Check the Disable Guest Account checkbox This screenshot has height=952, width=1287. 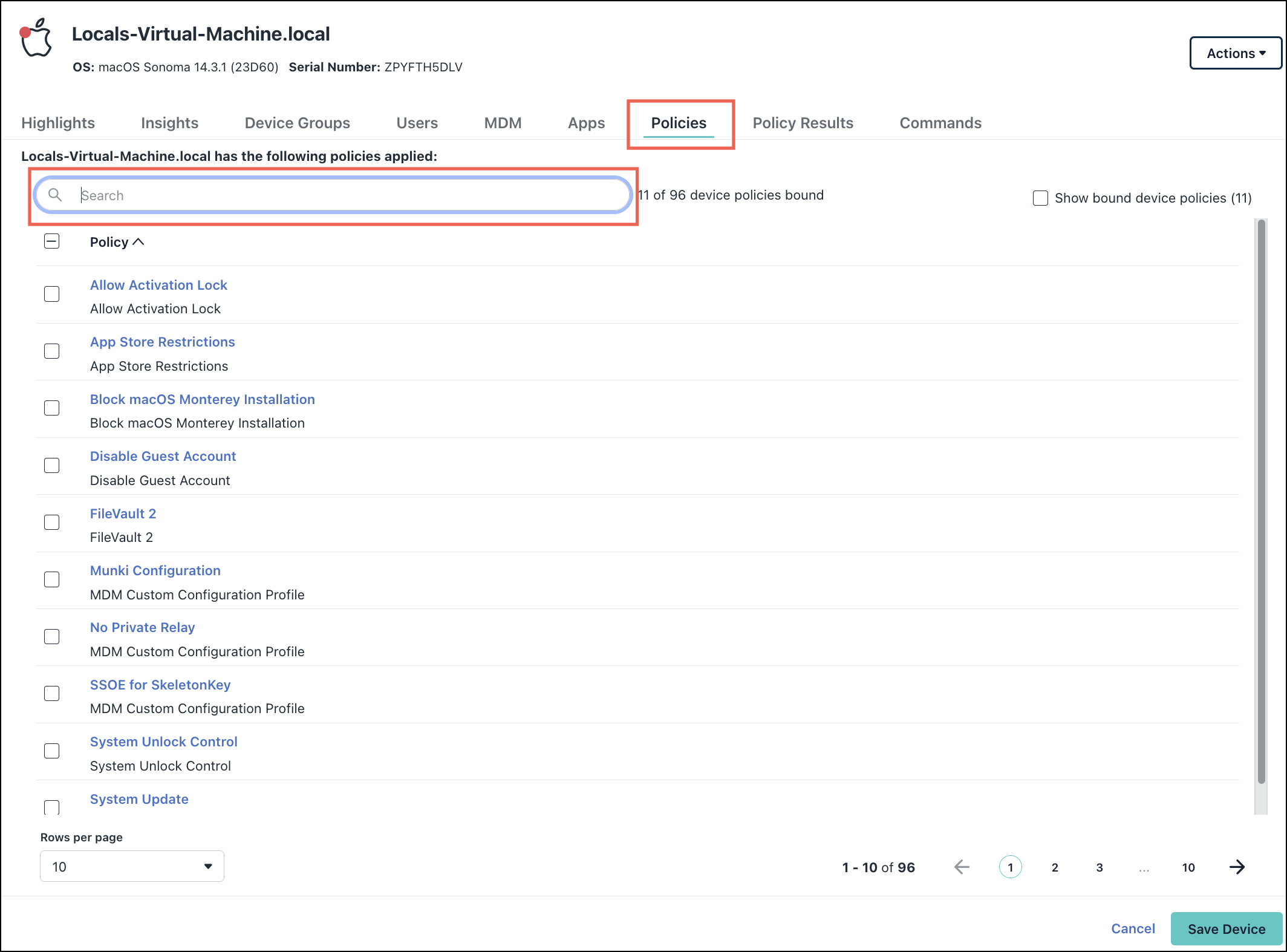tap(52, 465)
